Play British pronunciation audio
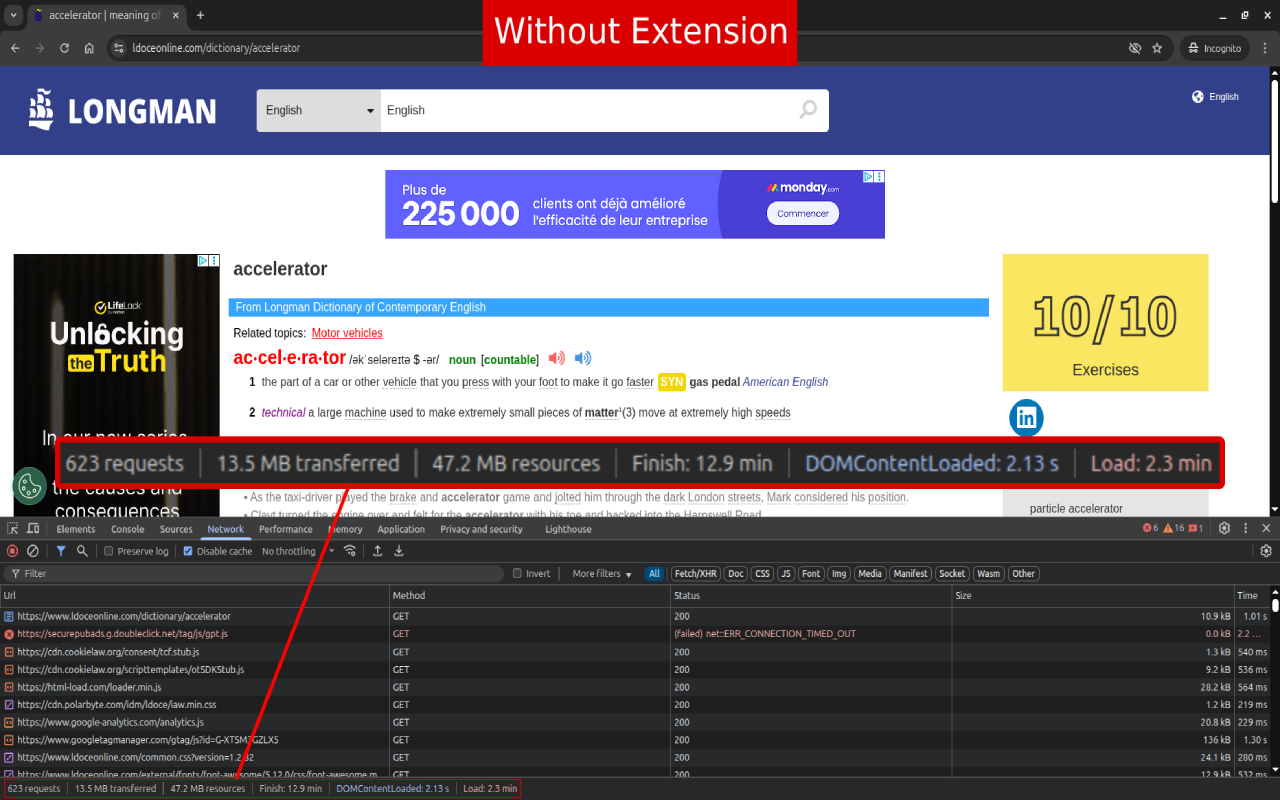This screenshot has width=1280, height=800. pyautogui.click(x=557, y=358)
